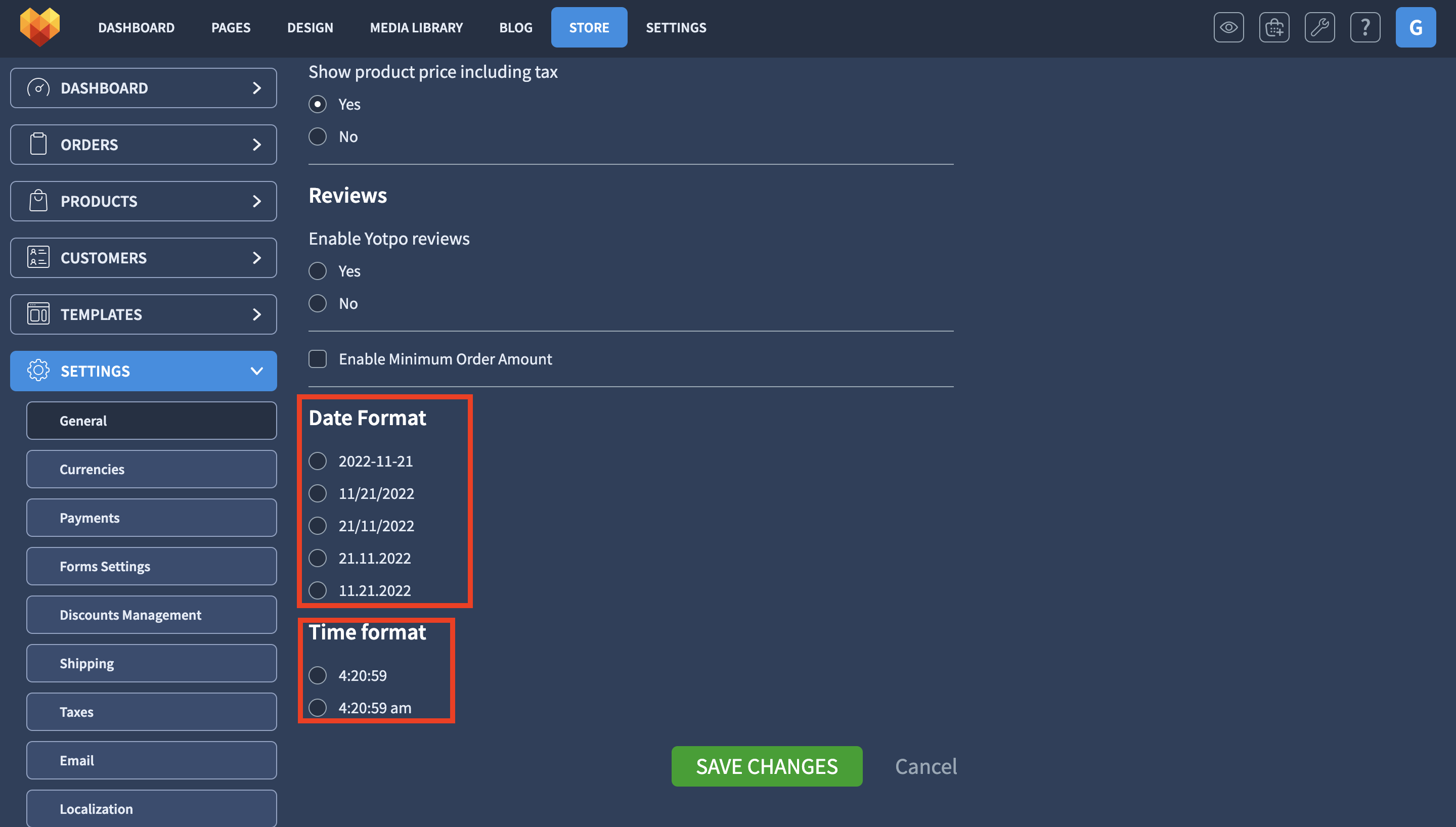1456x827 pixels.
Task: Click Cancel link
Action: (x=926, y=766)
